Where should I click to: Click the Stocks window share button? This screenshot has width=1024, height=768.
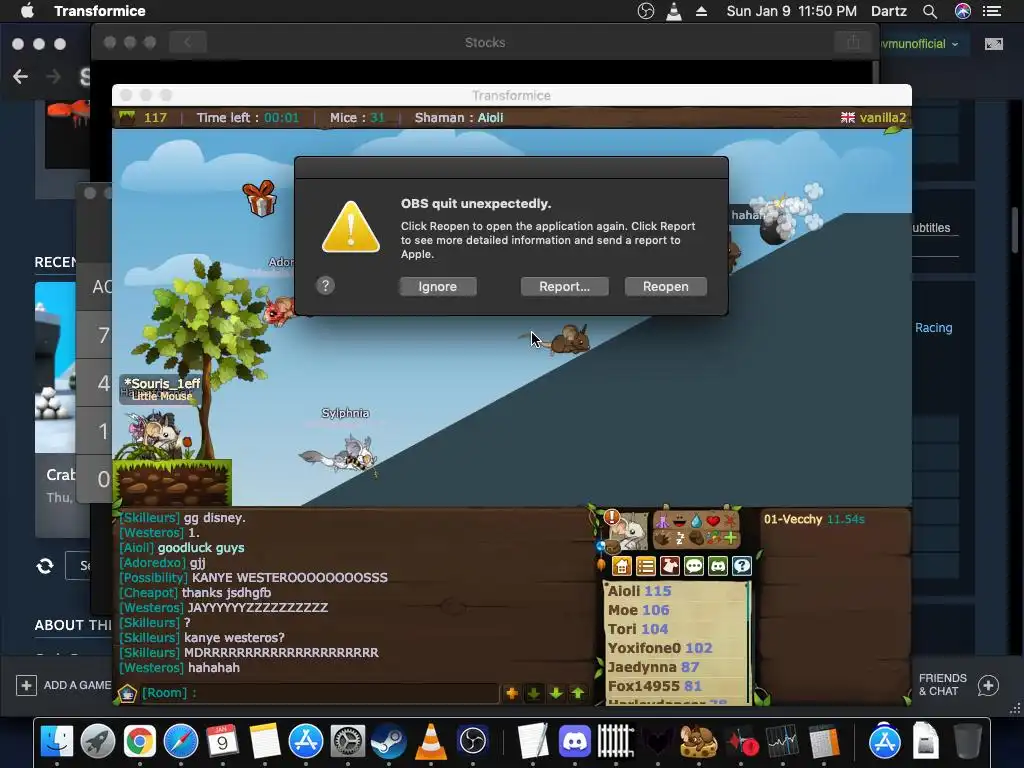tap(853, 42)
